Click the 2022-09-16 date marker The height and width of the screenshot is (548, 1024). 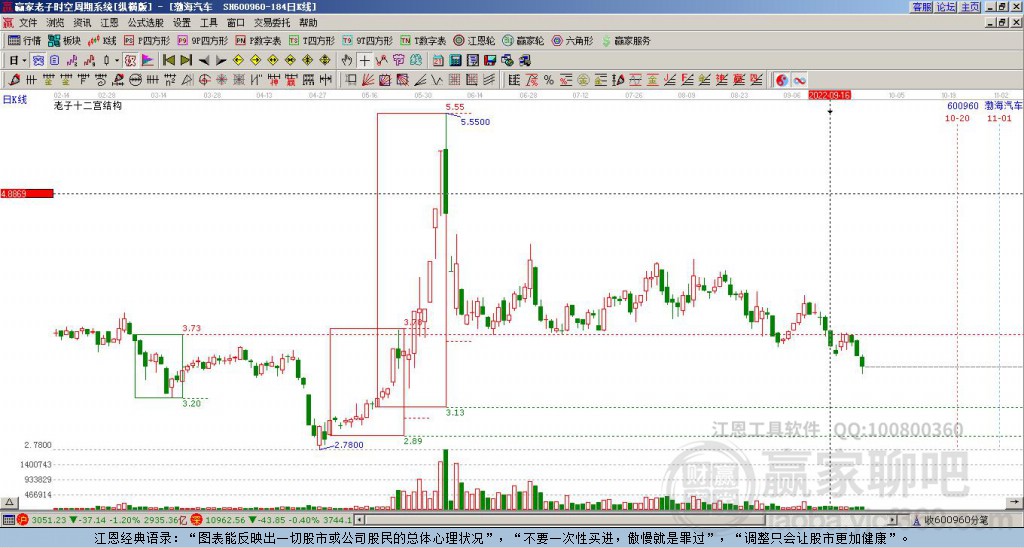click(x=829, y=95)
